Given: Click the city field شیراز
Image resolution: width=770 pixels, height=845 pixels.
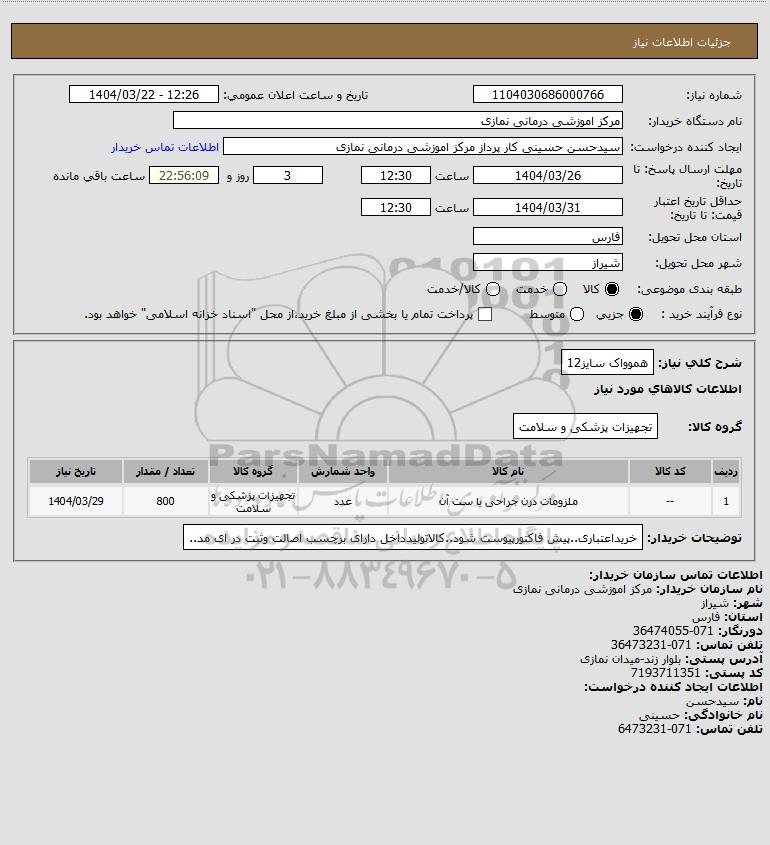Looking at the screenshot, I should pos(547,262).
